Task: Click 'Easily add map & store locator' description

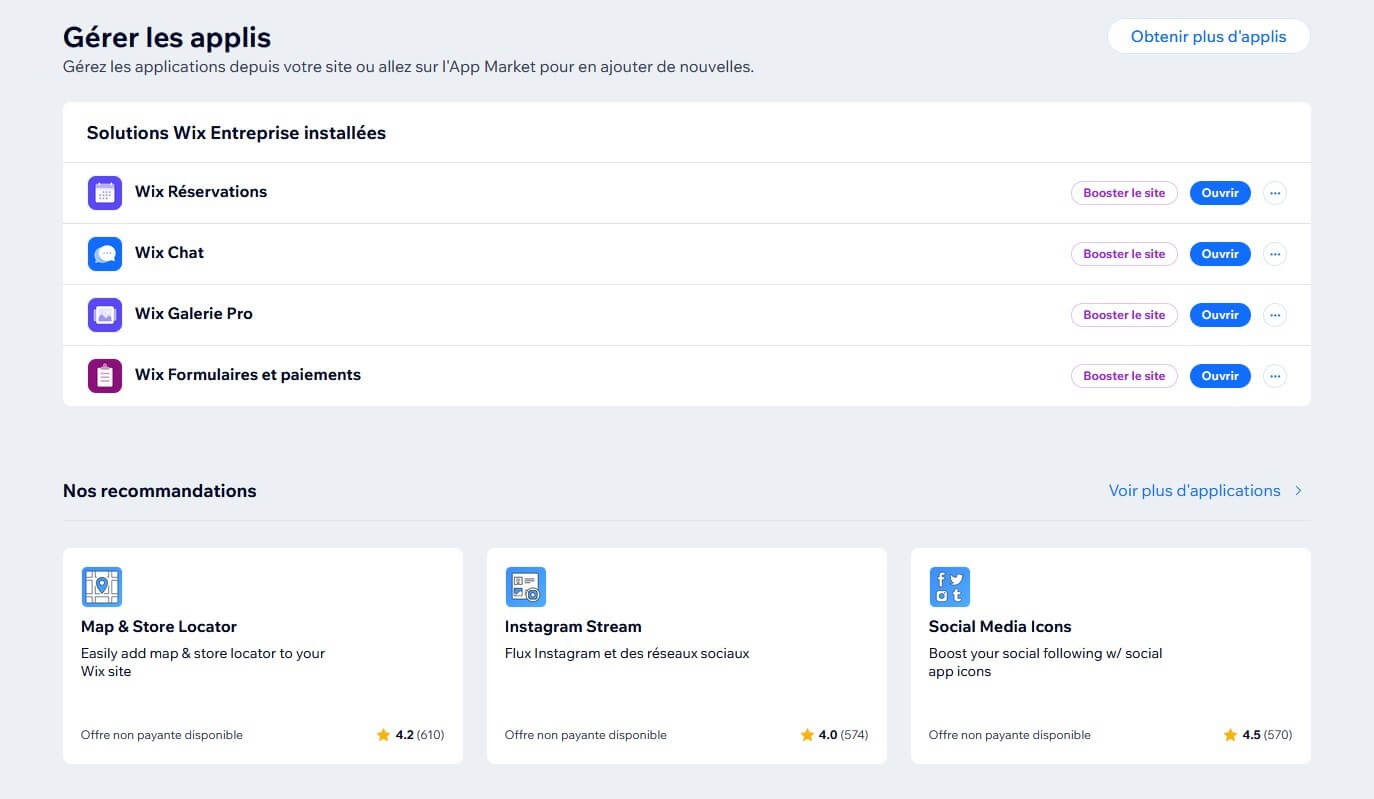Action: (203, 663)
